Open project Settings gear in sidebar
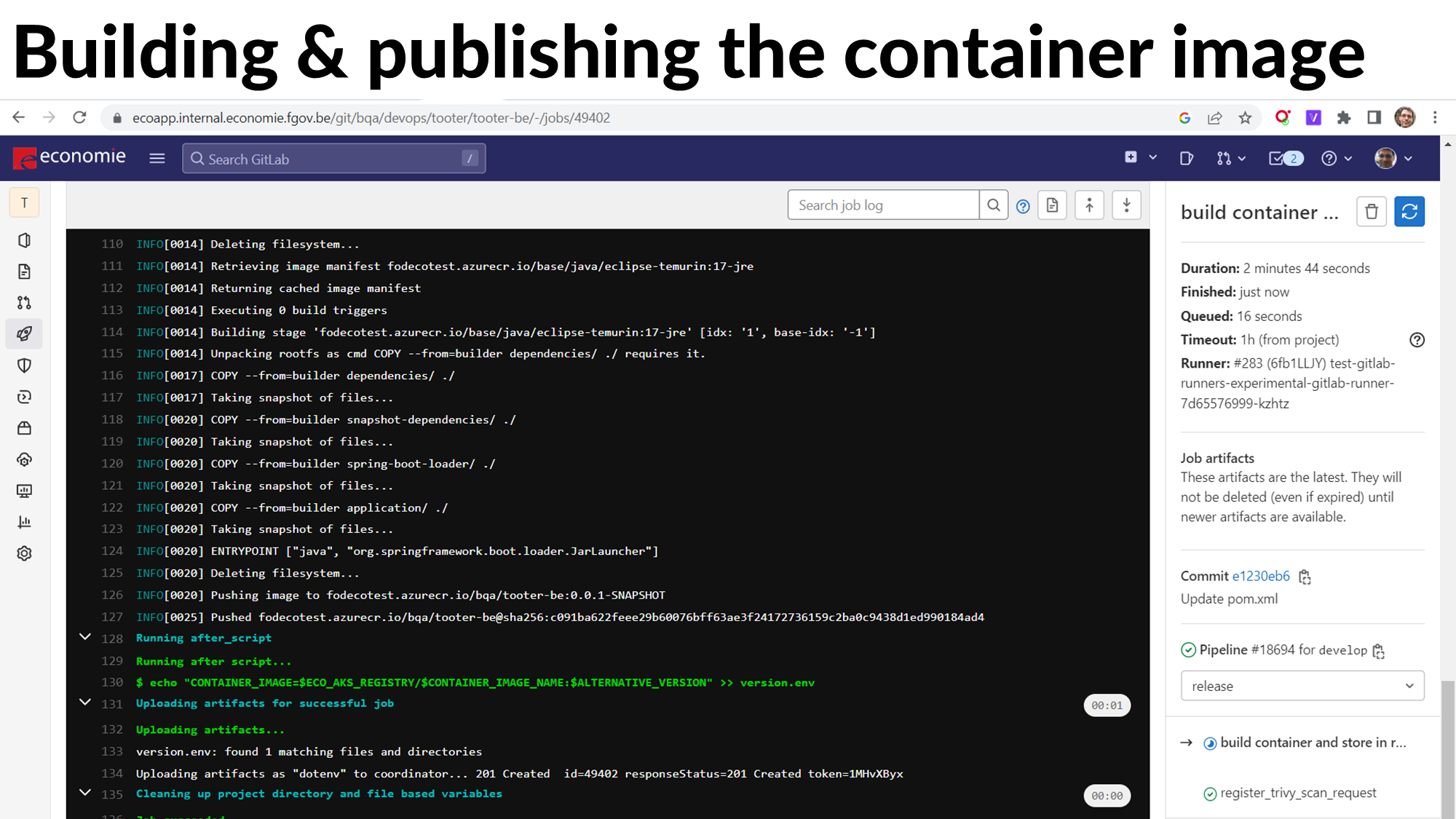The height and width of the screenshot is (819, 1456). coord(24,553)
